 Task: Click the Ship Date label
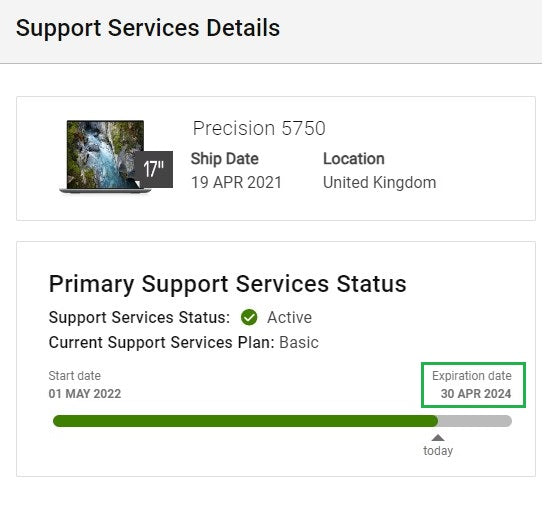(225, 159)
